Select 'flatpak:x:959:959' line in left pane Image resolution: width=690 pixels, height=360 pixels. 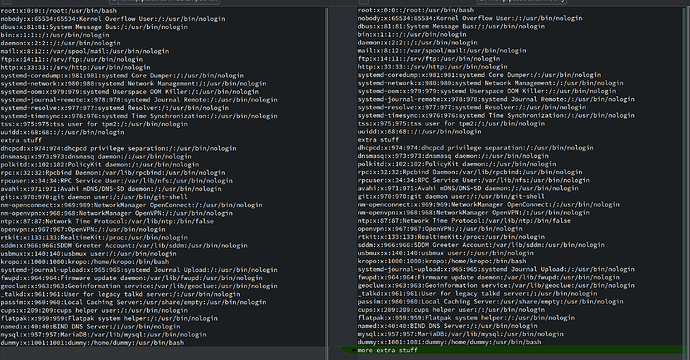[109, 319]
